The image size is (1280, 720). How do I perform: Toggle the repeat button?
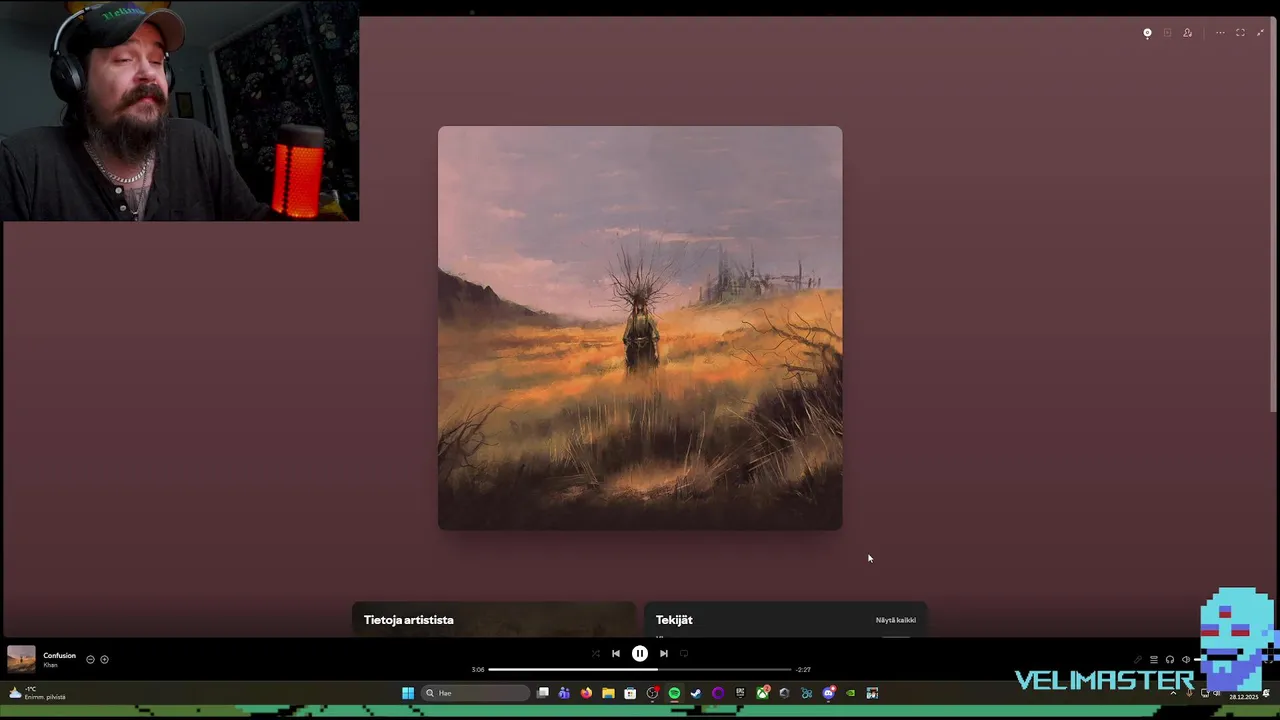(684, 653)
